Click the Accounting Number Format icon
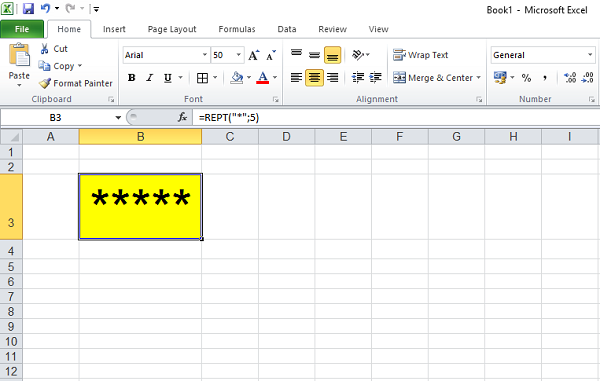 [500, 78]
